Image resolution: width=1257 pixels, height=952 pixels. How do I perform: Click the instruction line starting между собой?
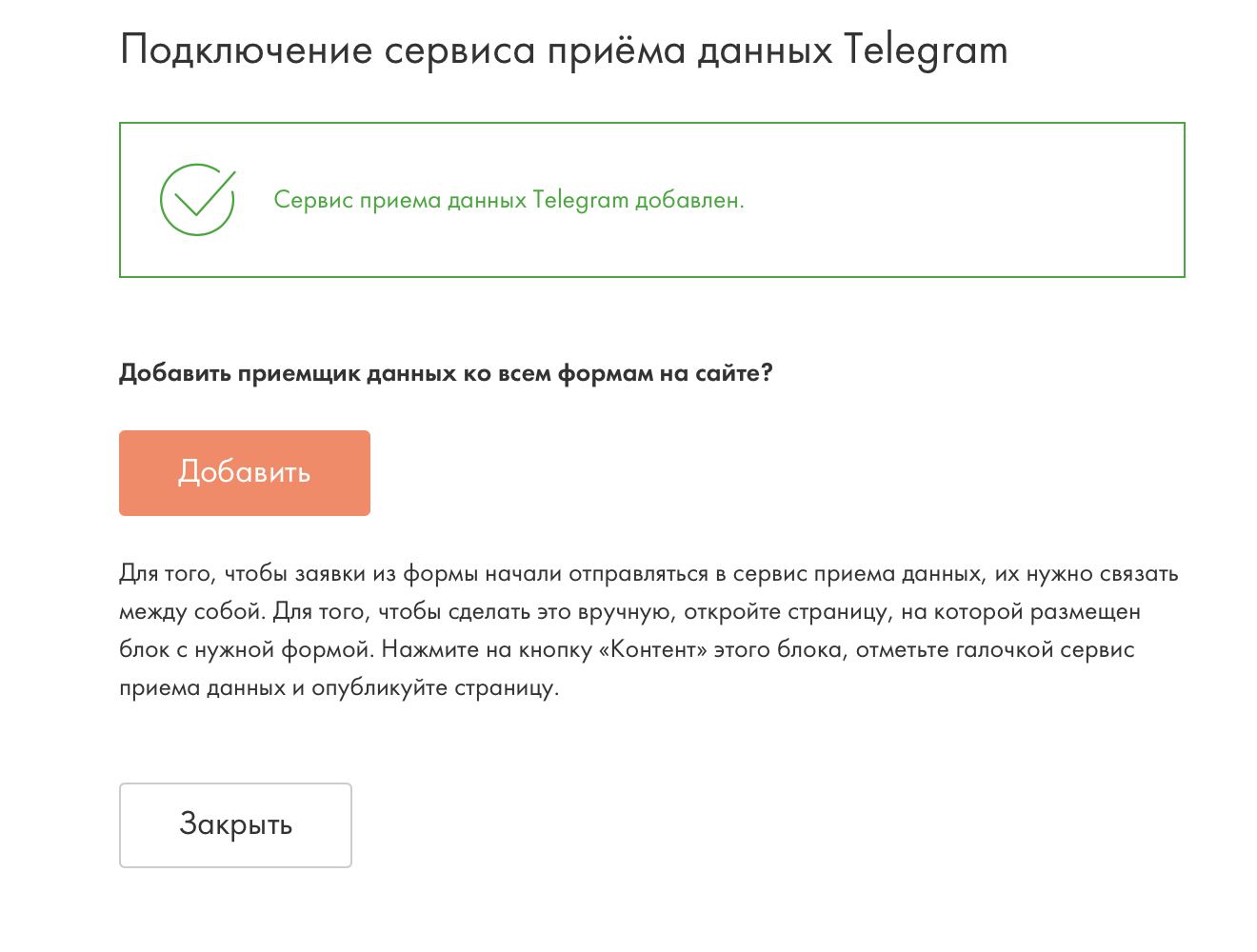click(x=628, y=611)
